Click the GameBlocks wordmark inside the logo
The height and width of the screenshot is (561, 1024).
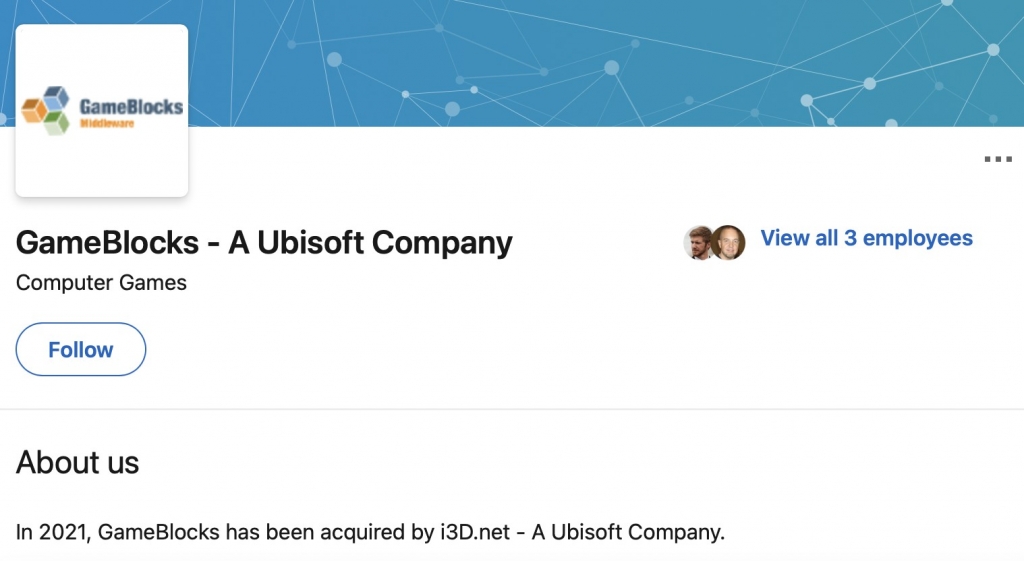130,106
